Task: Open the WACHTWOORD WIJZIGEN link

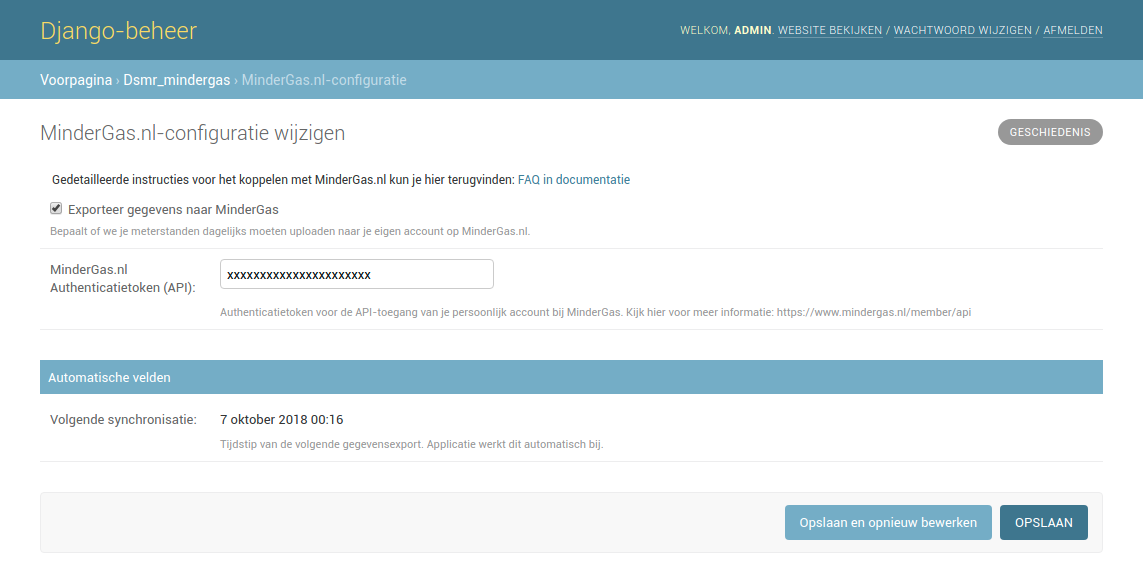Action: coord(962,30)
